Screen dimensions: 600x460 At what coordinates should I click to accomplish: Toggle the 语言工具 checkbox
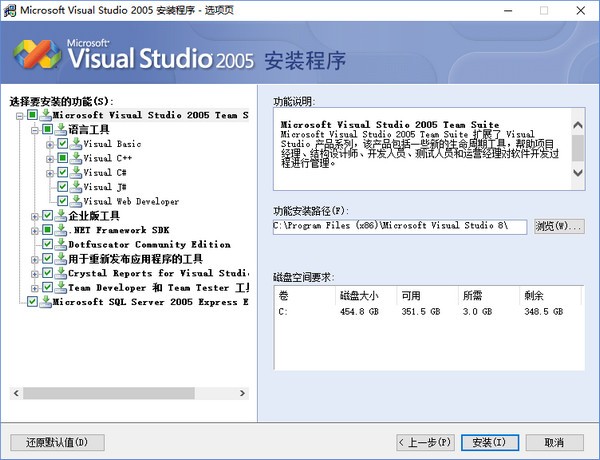coord(47,129)
